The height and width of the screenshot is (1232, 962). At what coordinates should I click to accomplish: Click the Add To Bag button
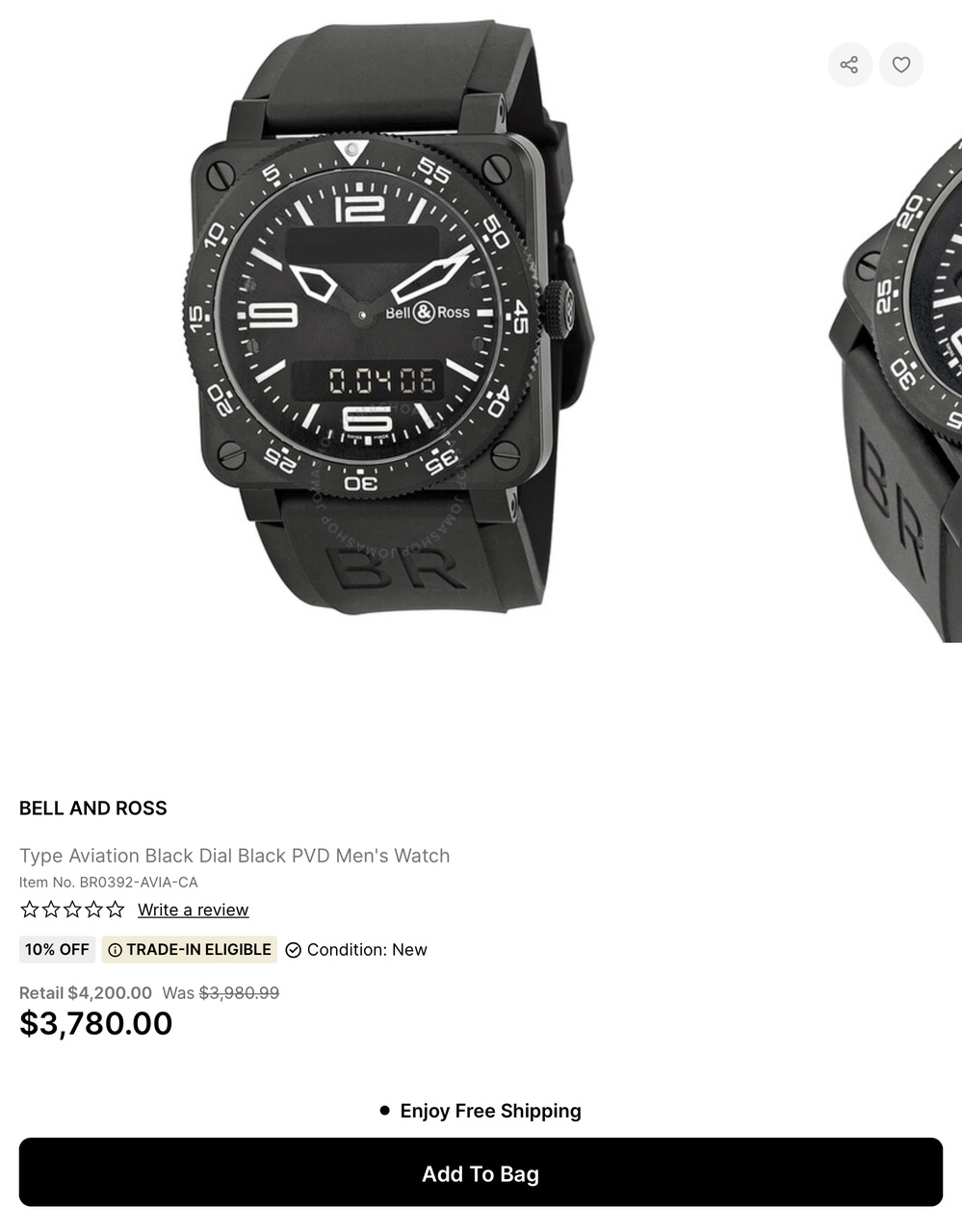pyautogui.click(x=481, y=1172)
